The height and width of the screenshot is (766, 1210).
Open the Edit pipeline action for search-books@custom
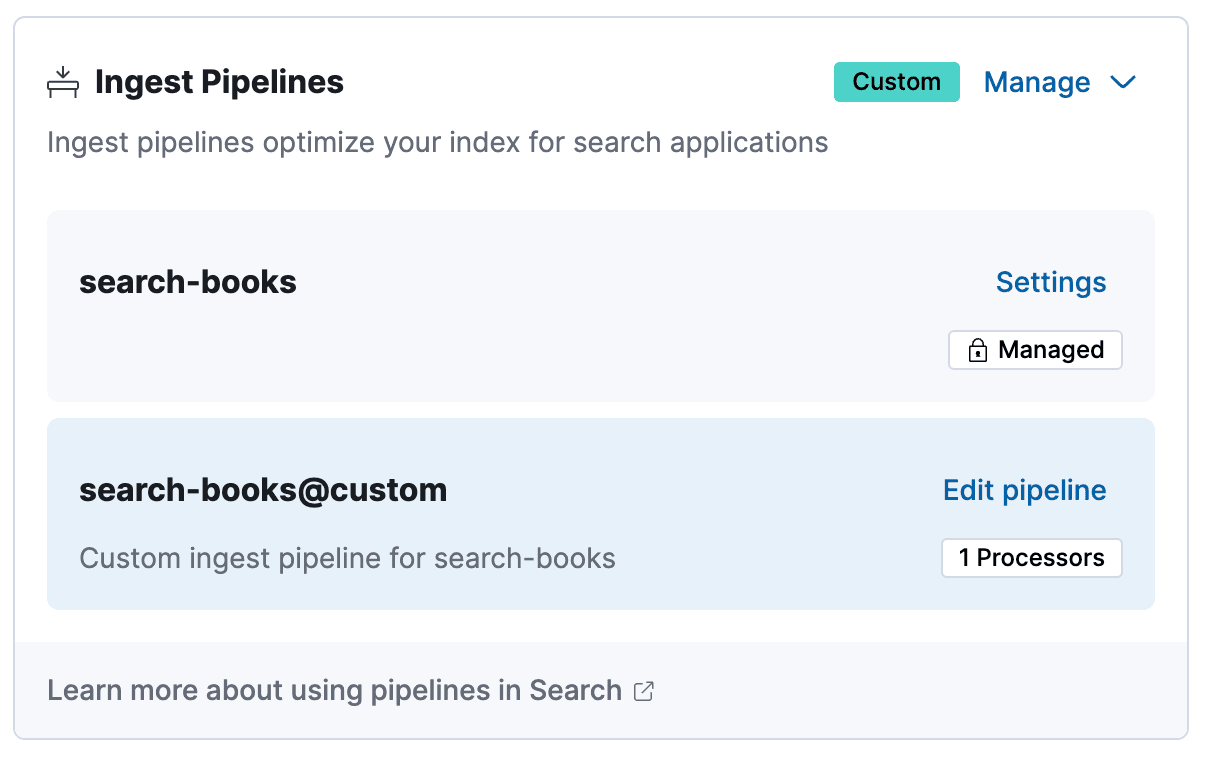pyautogui.click(x=1024, y=490)
